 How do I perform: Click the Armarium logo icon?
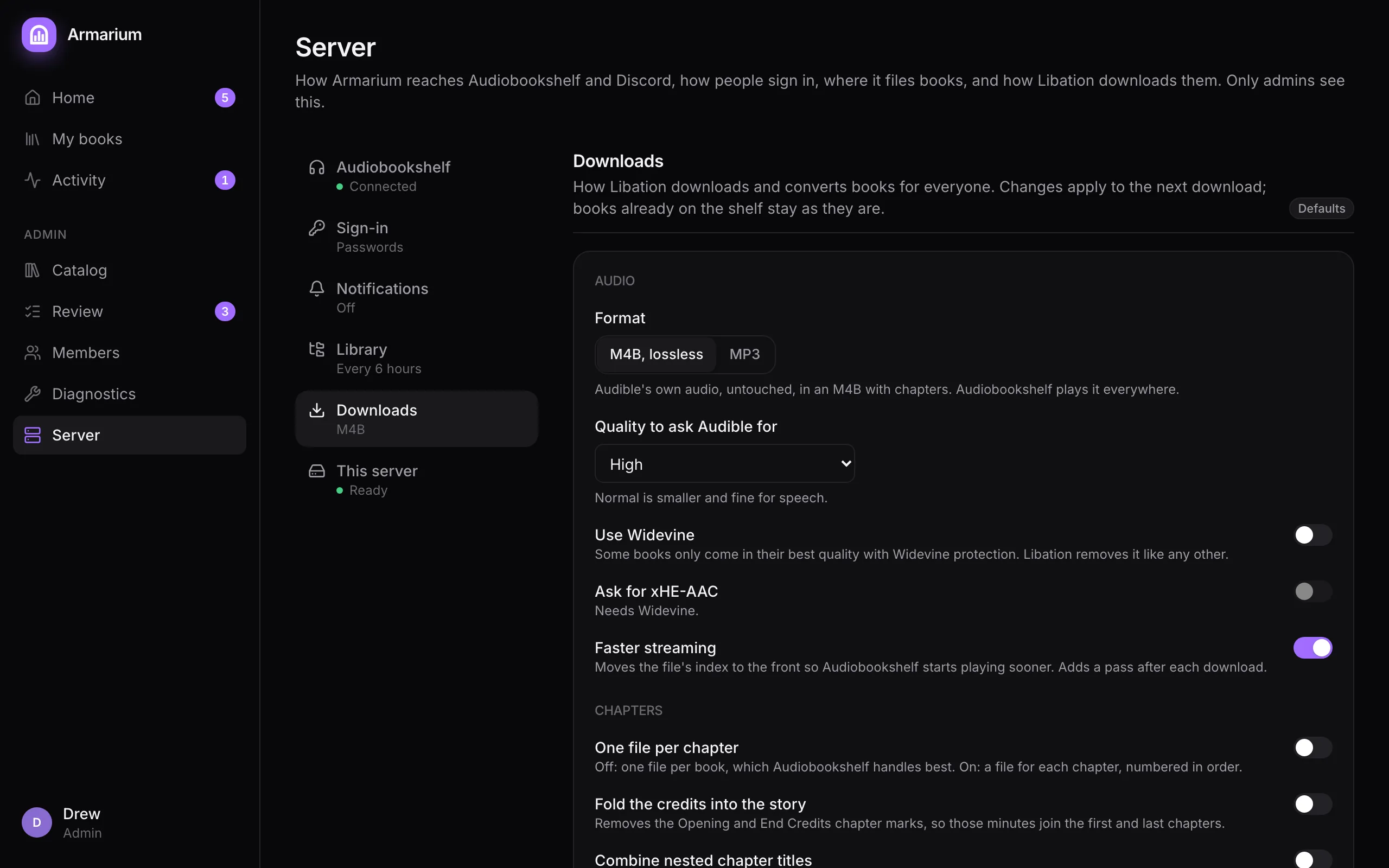[x=39, y=34]
